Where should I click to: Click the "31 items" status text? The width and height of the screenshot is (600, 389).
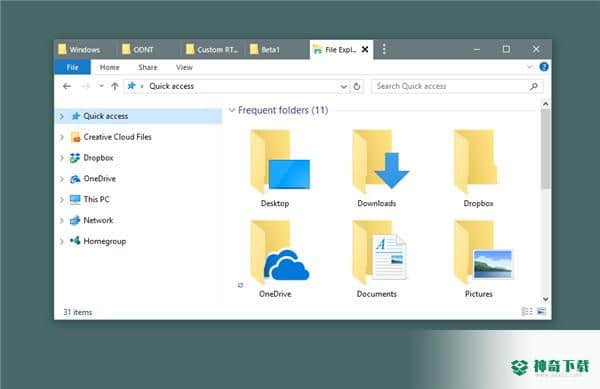78,312
